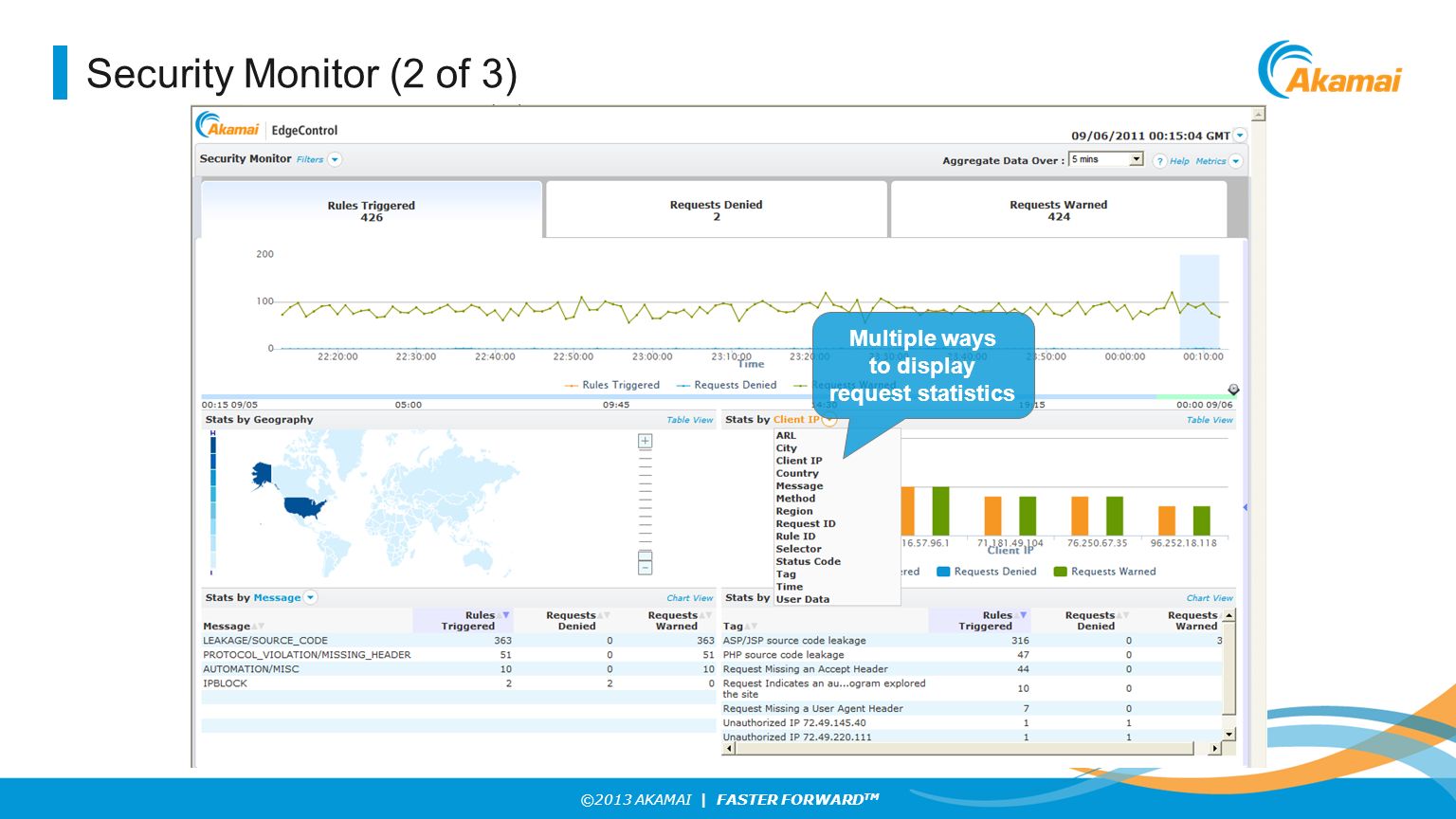Viewport: 1456px width, 819px height.
Task: Choose Method from the stats menu
Action: point(795,499)
